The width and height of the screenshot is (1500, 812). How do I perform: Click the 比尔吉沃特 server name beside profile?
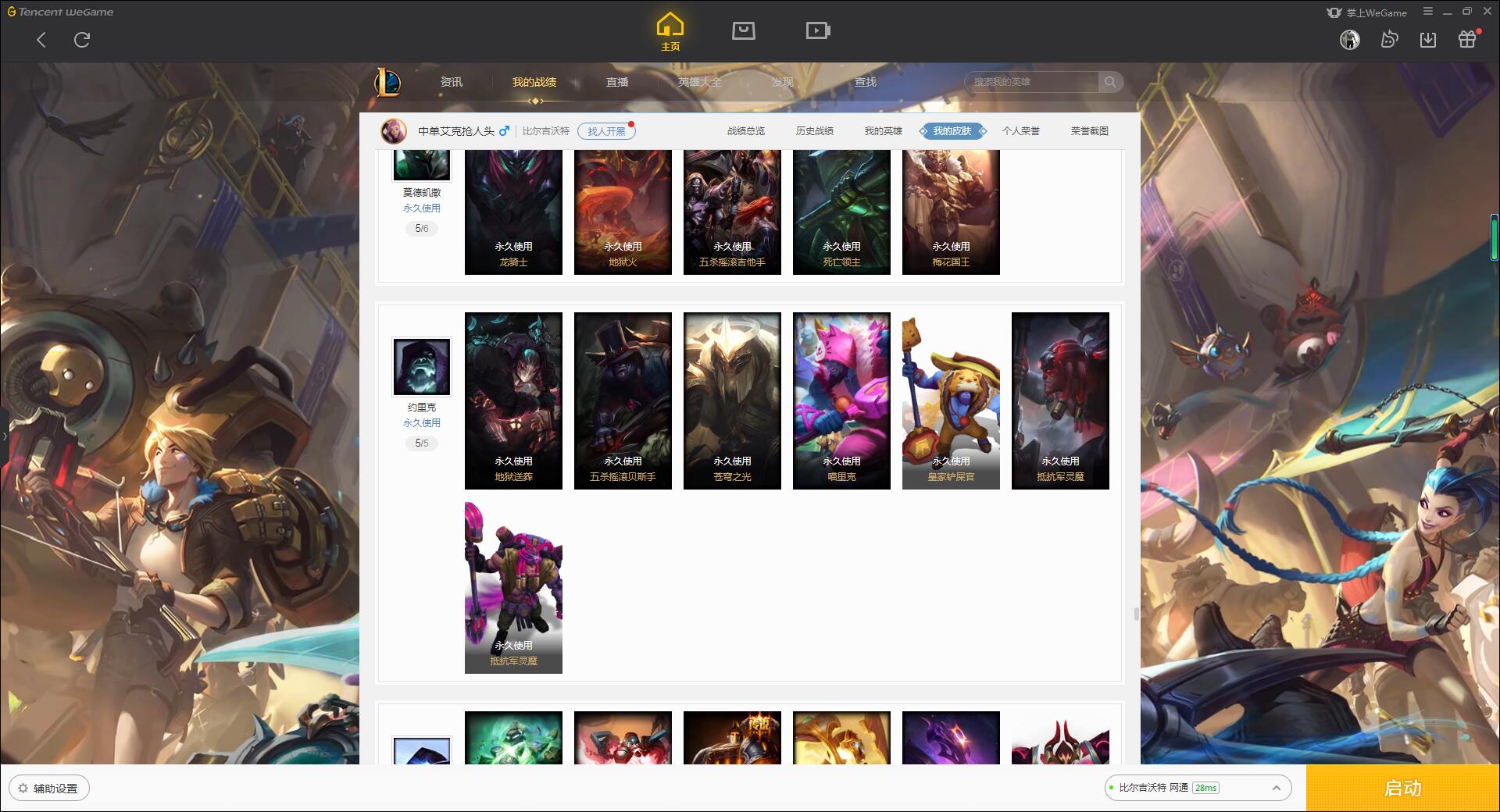click(546, 131)
